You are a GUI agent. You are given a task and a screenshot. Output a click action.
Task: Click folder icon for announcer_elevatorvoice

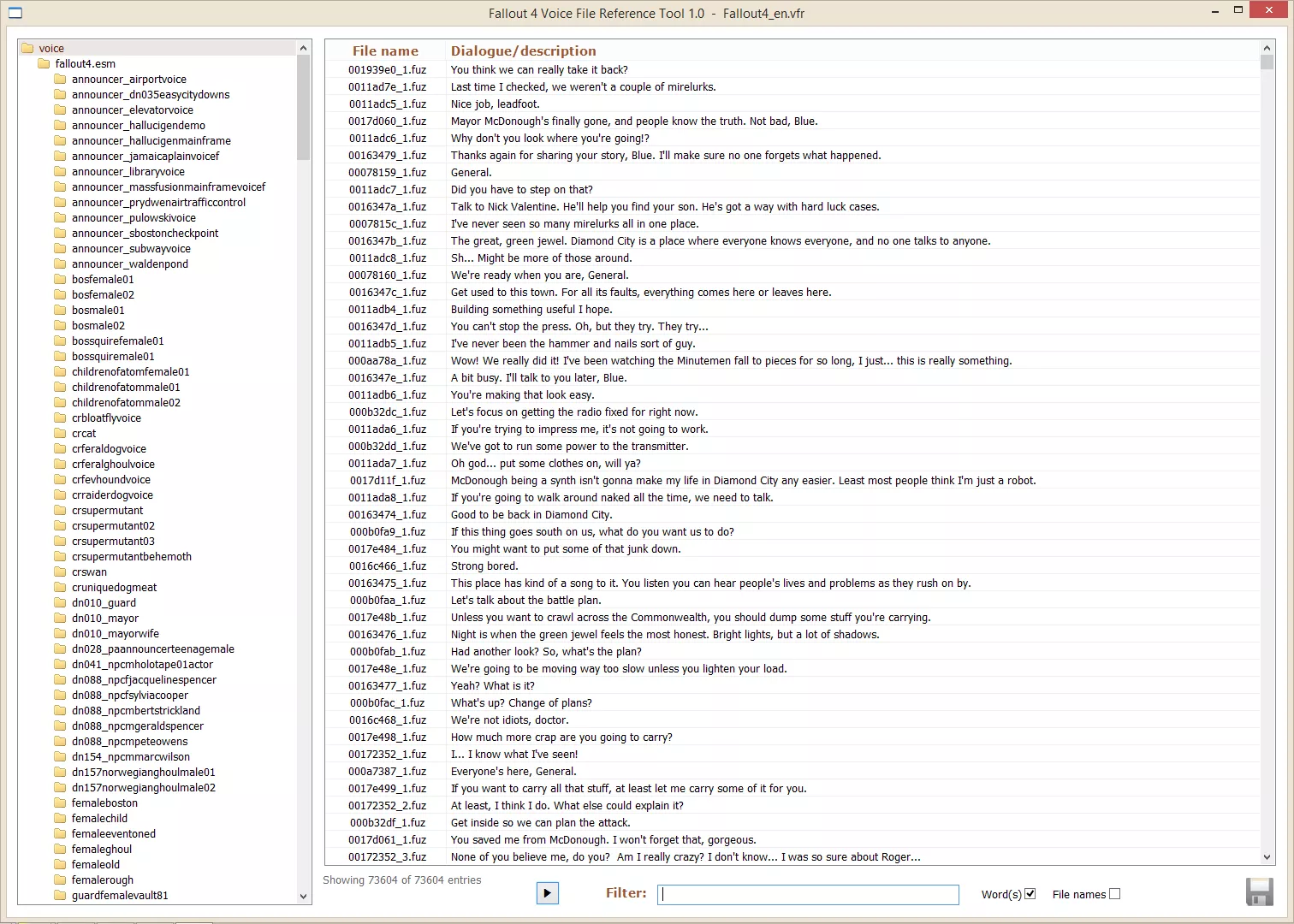coord(60,110)
